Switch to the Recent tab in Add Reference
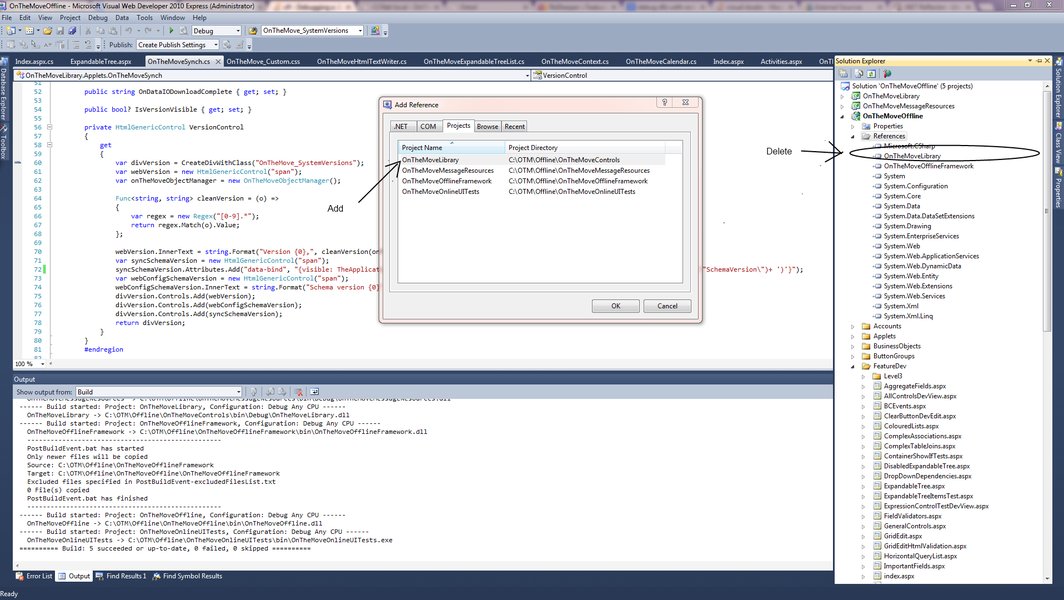Screen dimensions: 1064x600 [514, 126]
